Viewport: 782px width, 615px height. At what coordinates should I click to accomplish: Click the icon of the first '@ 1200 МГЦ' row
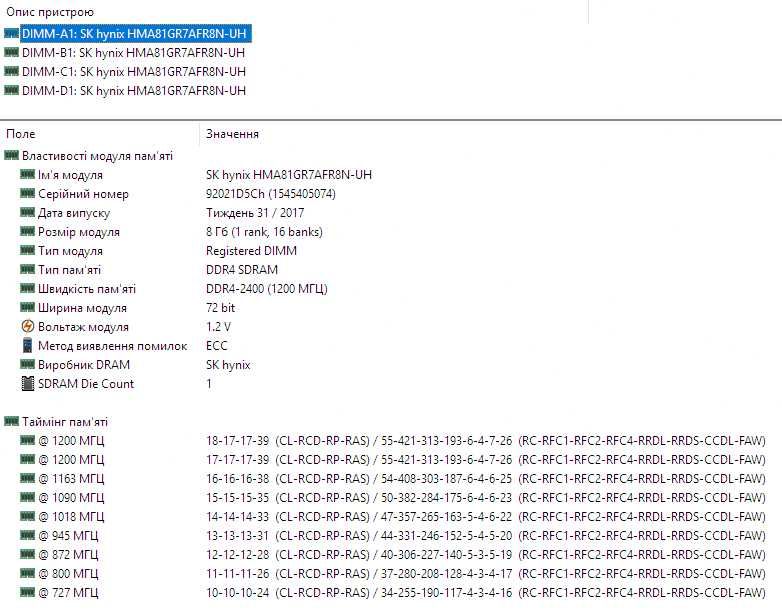coord(27,440)
